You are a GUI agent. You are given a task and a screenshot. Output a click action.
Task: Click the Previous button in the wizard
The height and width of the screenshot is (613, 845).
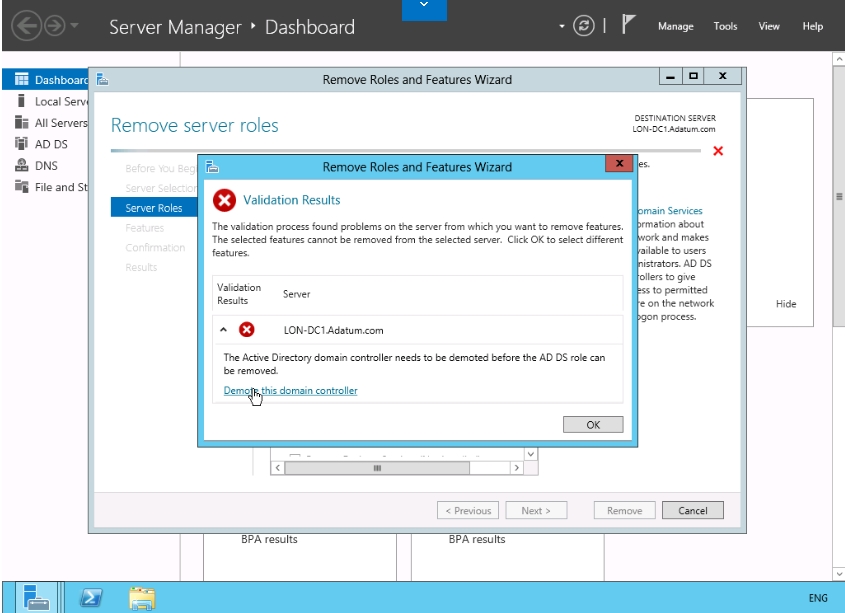pos(468,510)
